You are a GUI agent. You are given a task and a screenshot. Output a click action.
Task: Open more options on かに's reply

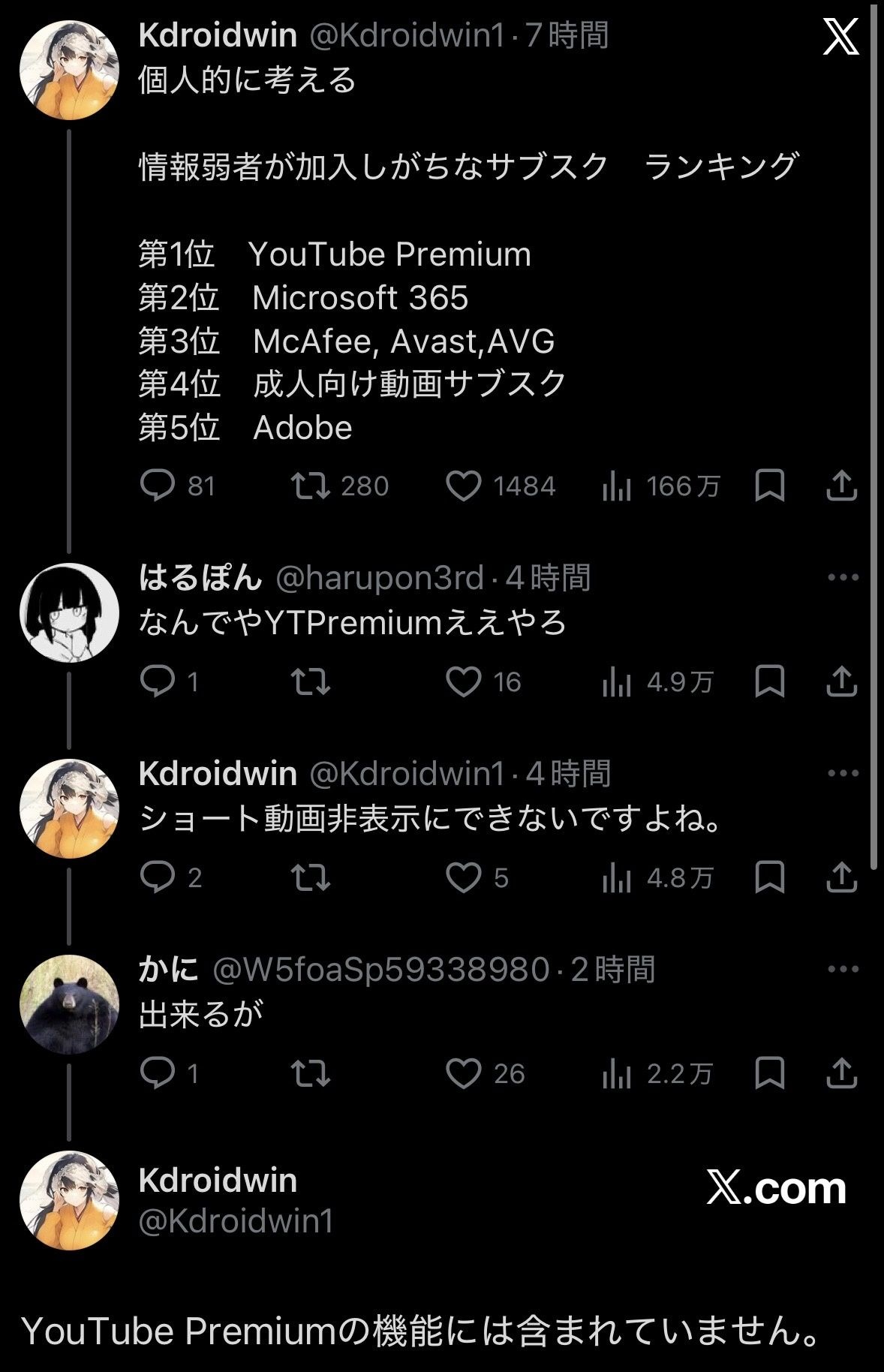click(842, 970)
